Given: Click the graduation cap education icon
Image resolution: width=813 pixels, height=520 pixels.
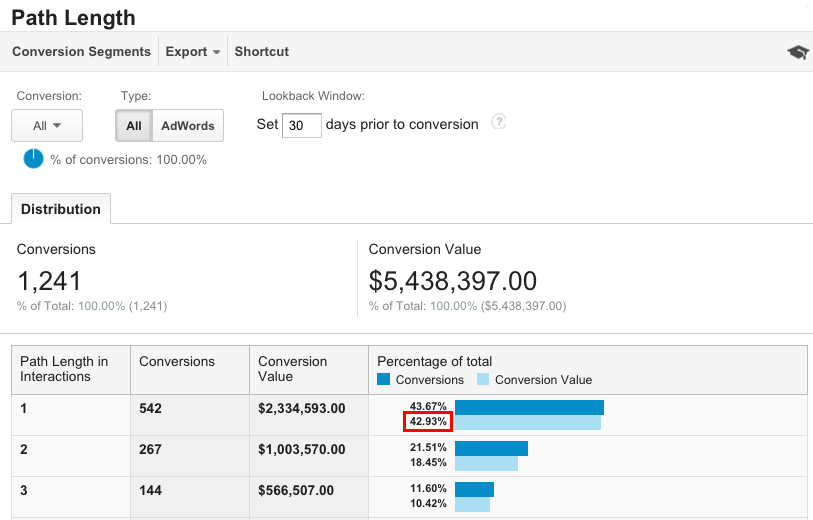Looking at the screenshot, I should 797,53.
